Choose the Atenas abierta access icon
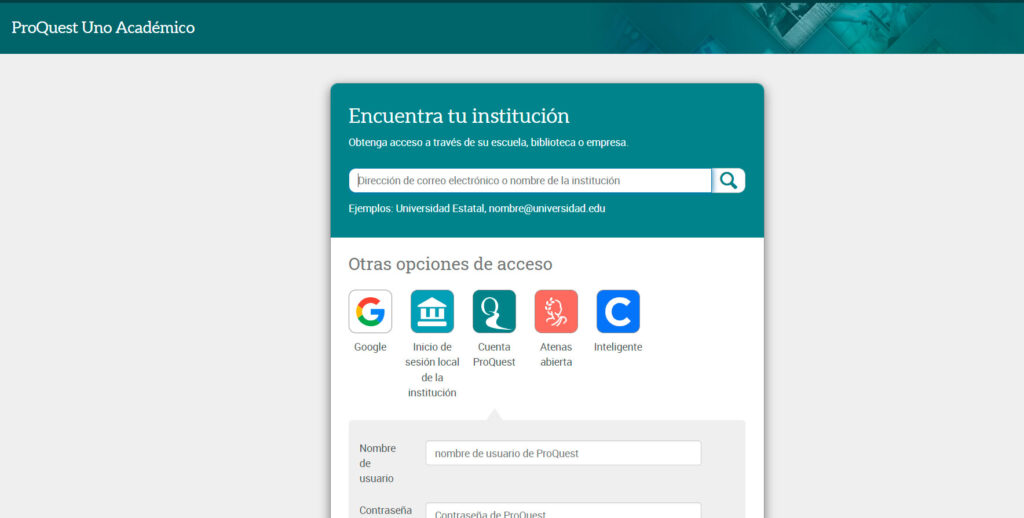Screen dimensions: 1024x518 point(556,312)
